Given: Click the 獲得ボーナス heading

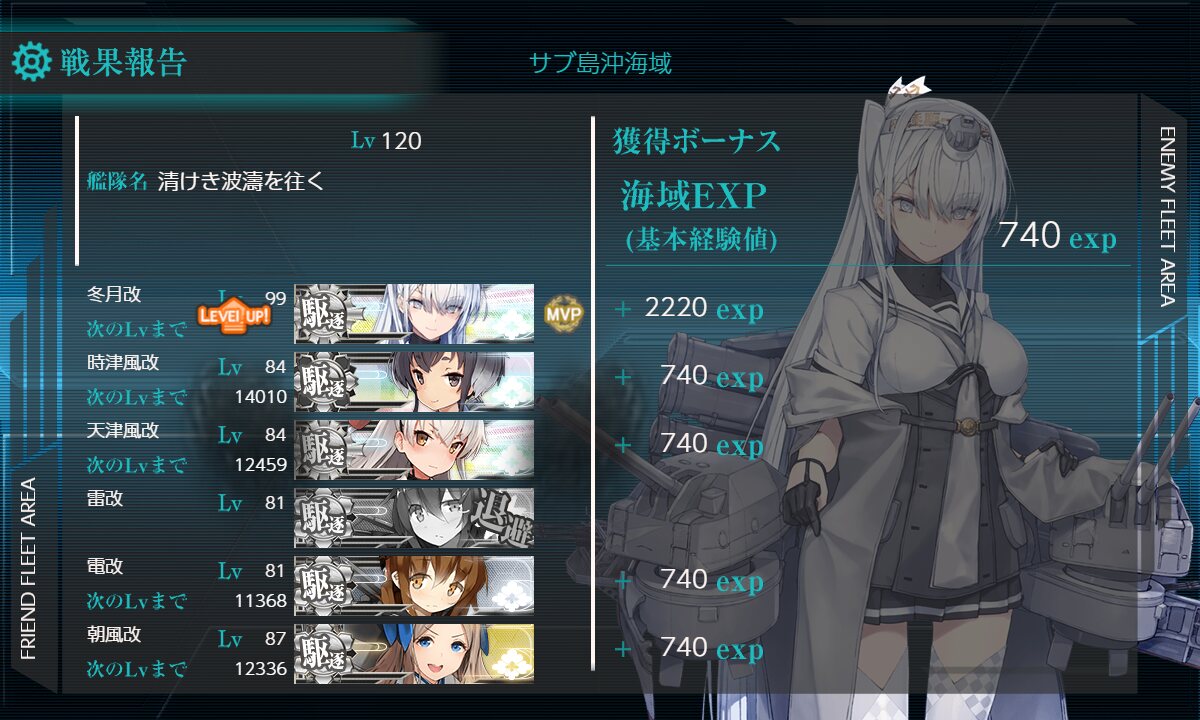Looking at the screenshot, I should coord(696,141).
